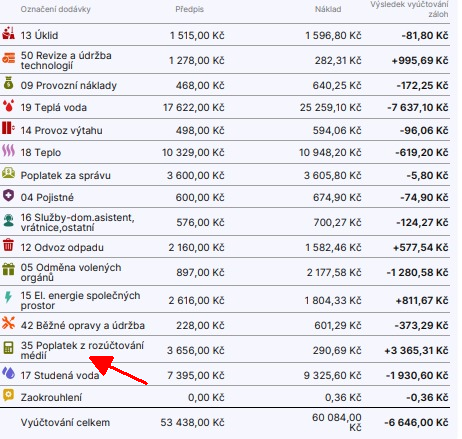462x439 pixels.
Task: Select the gift icon for Odměna volených orgánů
Action: (x=8, y=269)
